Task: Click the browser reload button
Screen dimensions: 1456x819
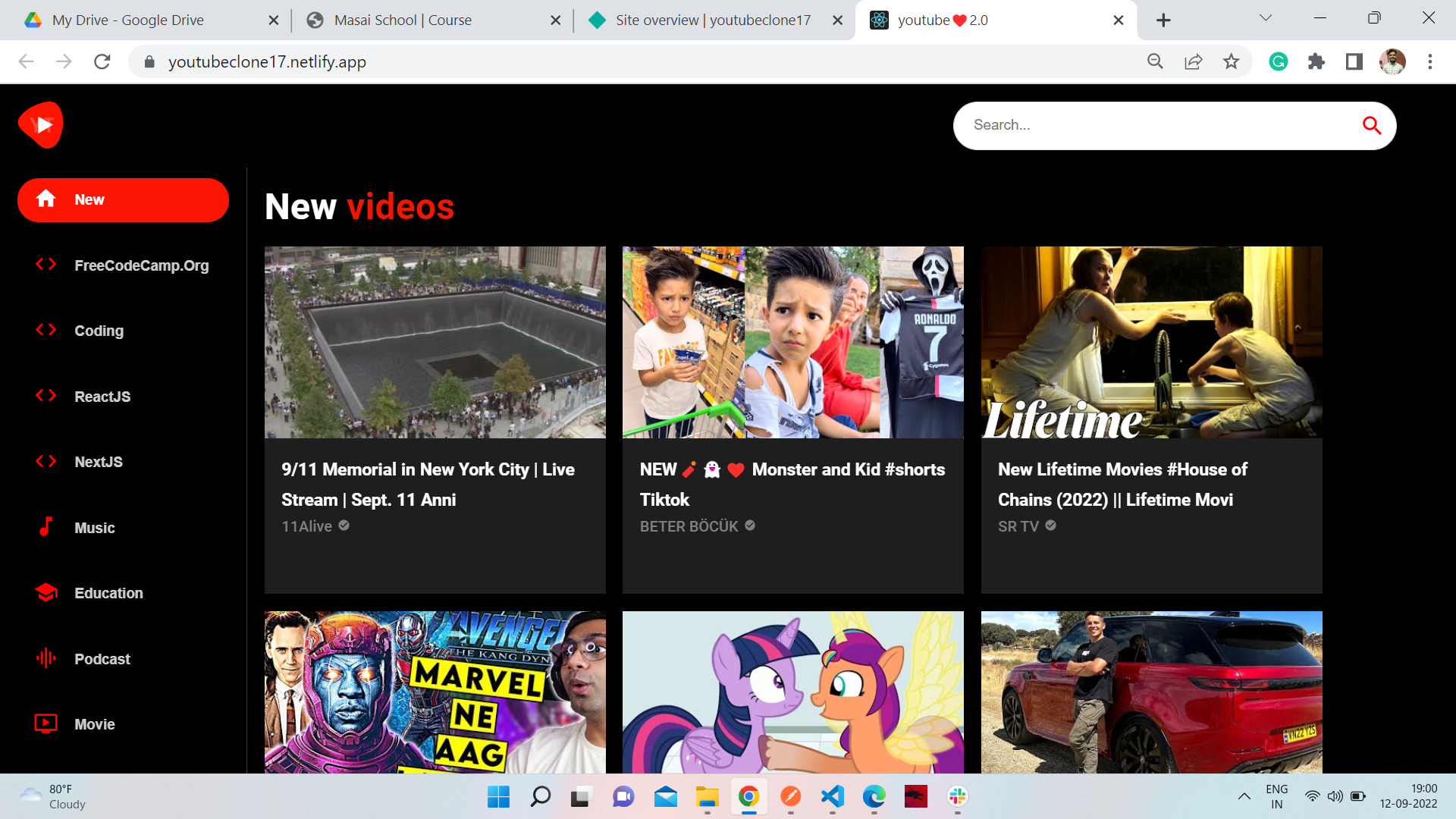Action: pyautogui.click(x=102, y=62)
